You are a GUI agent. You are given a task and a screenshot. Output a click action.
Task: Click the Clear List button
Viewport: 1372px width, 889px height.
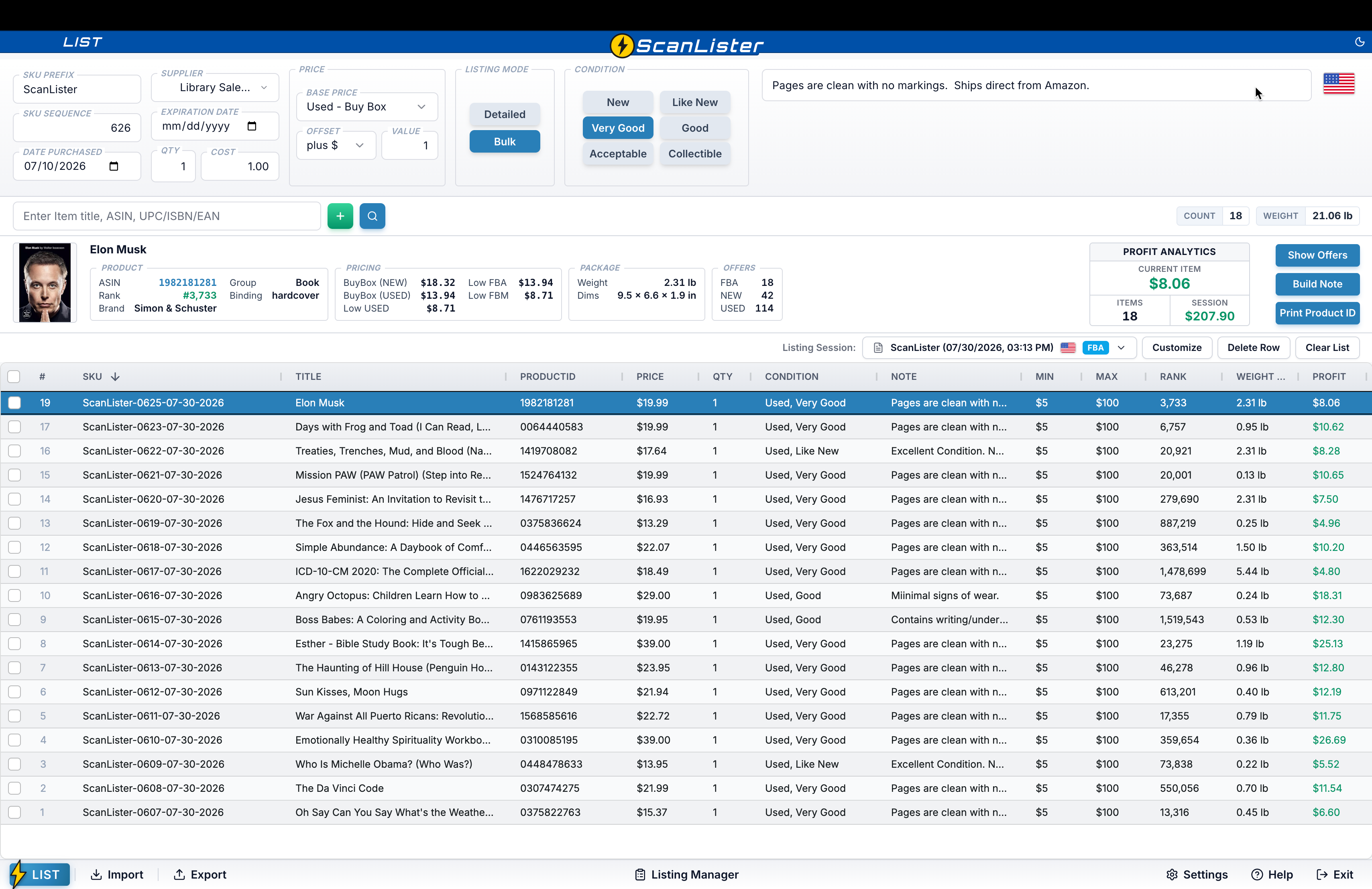[x=1327, y=348]
